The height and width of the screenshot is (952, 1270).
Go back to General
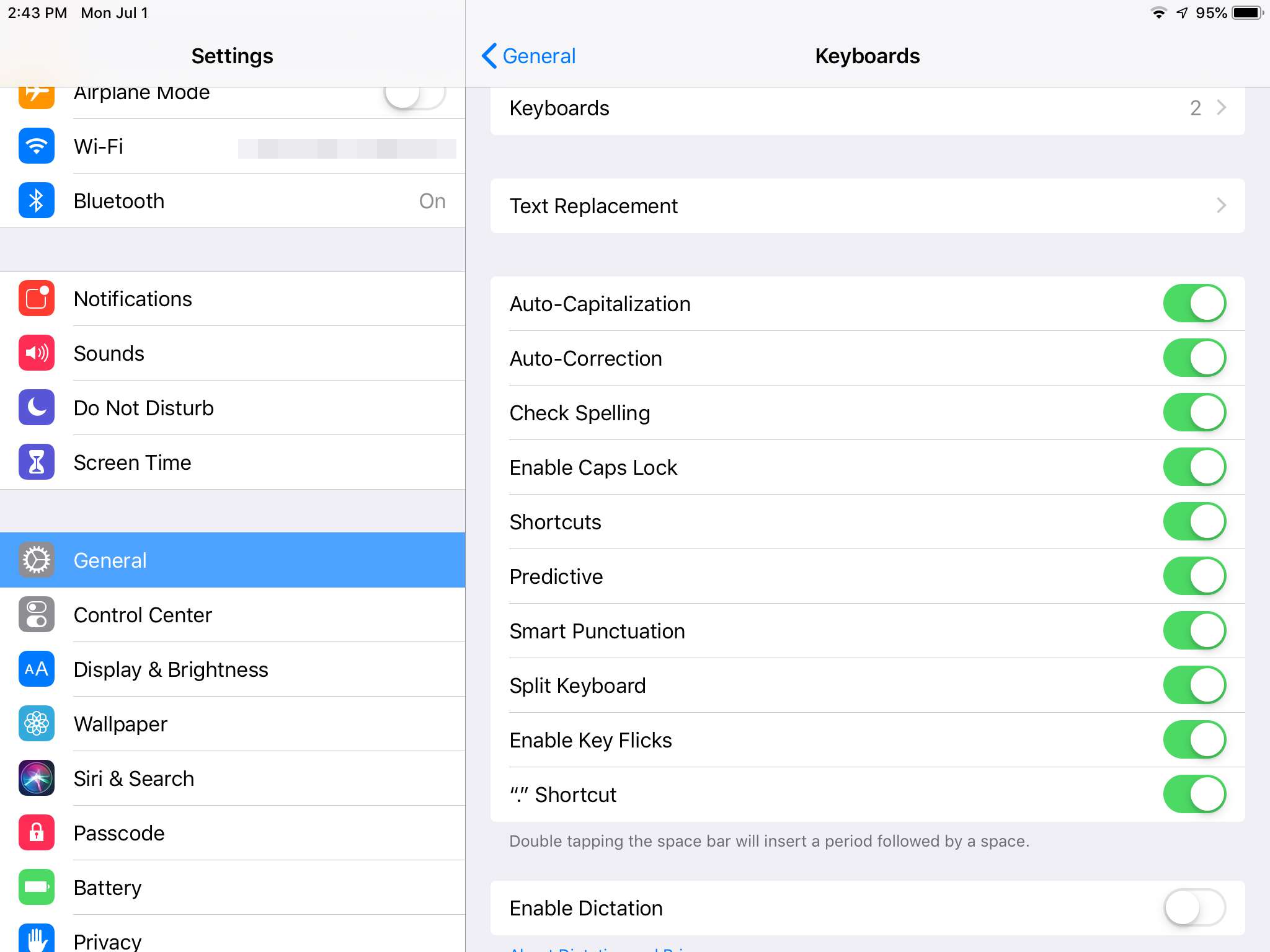[x=529, y=56]
